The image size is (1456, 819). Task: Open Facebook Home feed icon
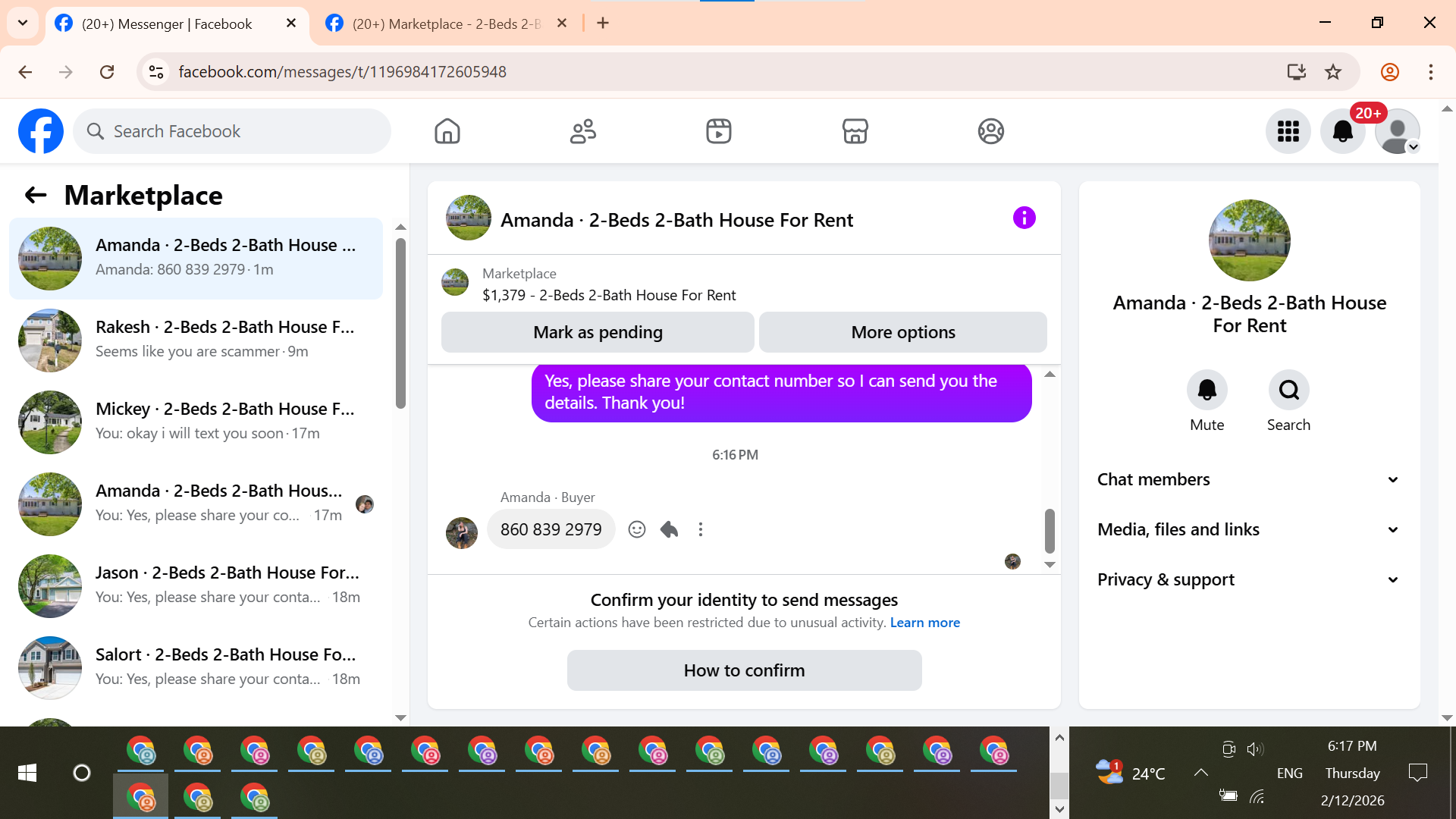pos(447,131)
